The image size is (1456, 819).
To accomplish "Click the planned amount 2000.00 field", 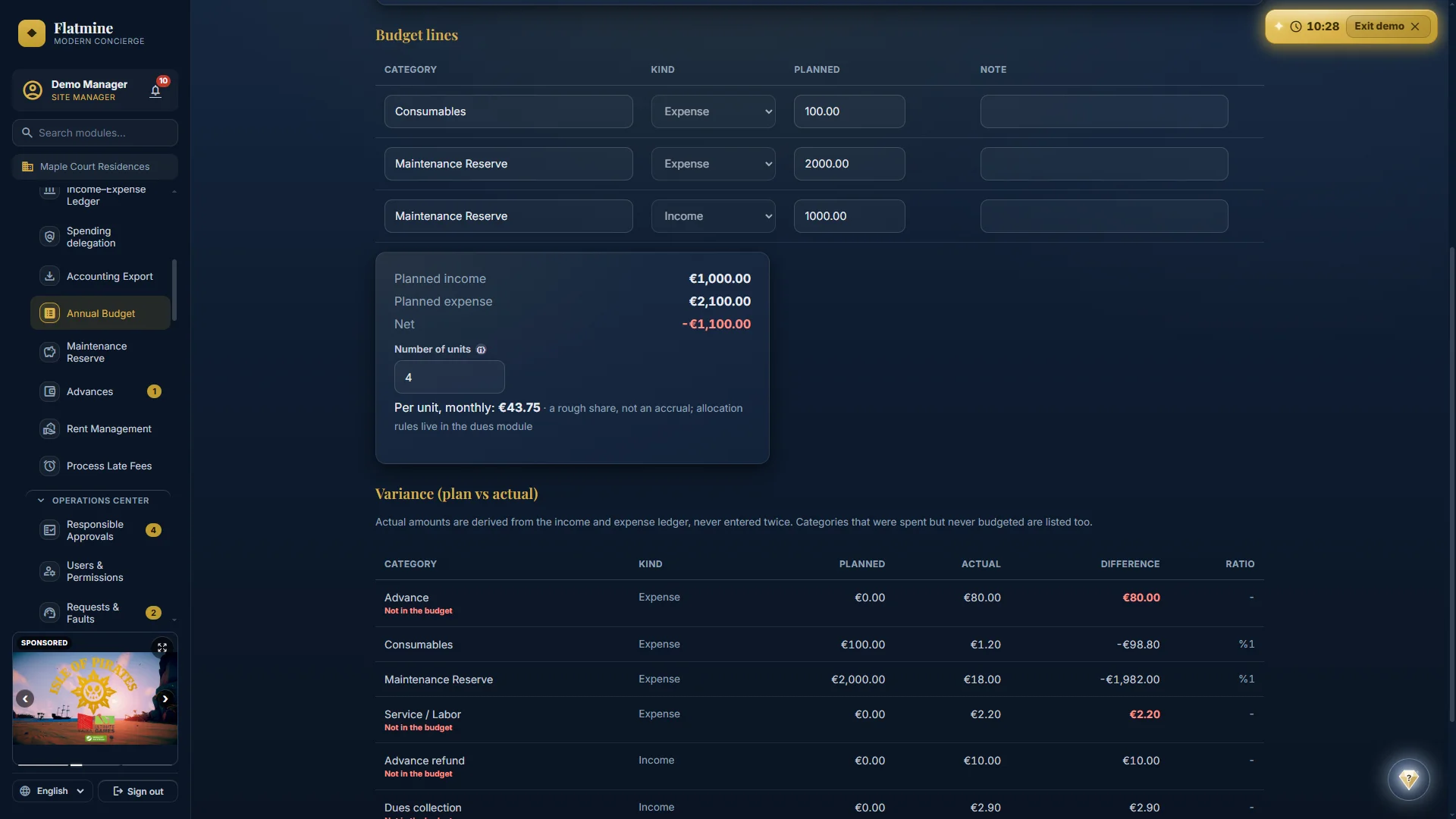I will point(849,164).
